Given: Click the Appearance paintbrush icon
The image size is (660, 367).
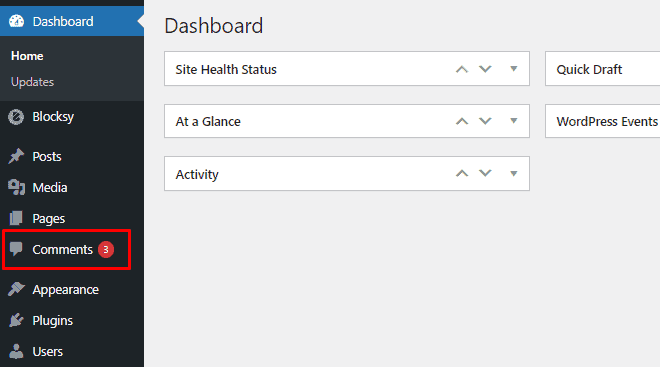Looking at the screenshot, I should click(16, 289).
